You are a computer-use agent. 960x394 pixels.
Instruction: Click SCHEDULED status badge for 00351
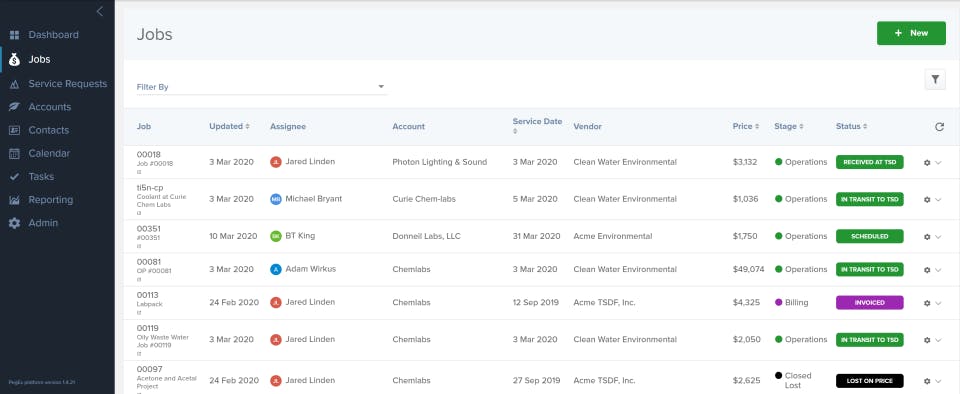tap(869, 236)
